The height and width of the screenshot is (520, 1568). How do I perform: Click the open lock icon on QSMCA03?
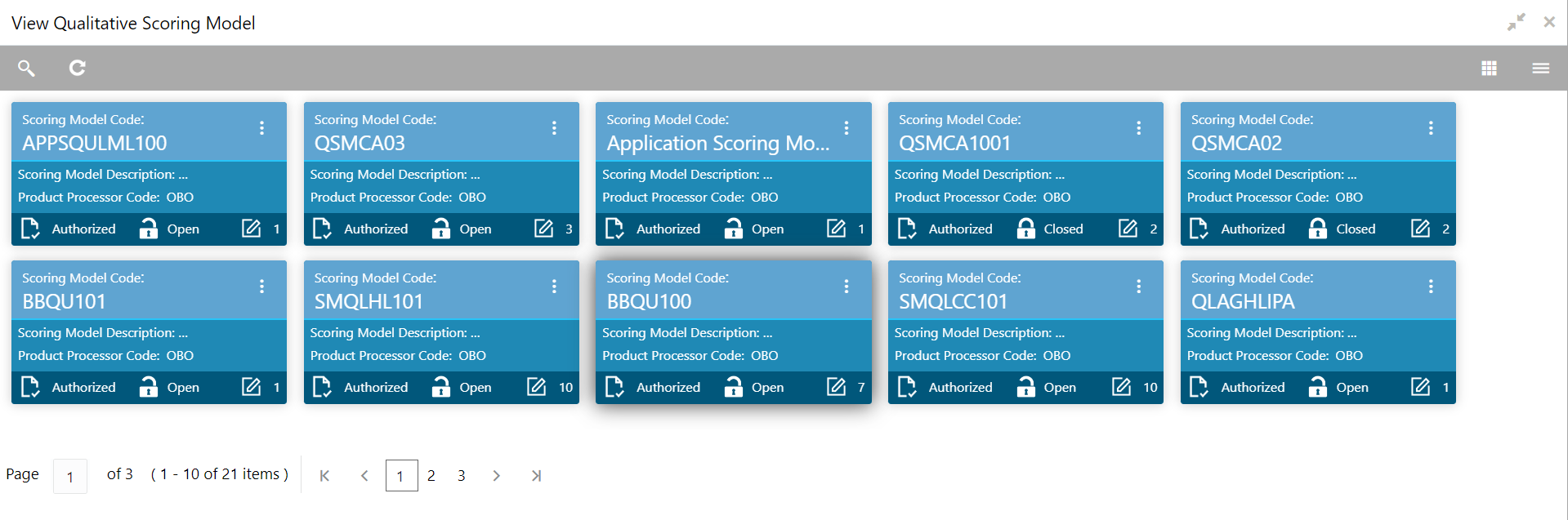tap(440, 229)
